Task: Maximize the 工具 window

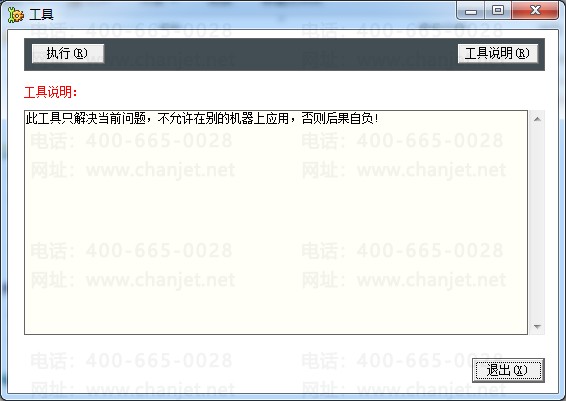Action: pos(498,10)
